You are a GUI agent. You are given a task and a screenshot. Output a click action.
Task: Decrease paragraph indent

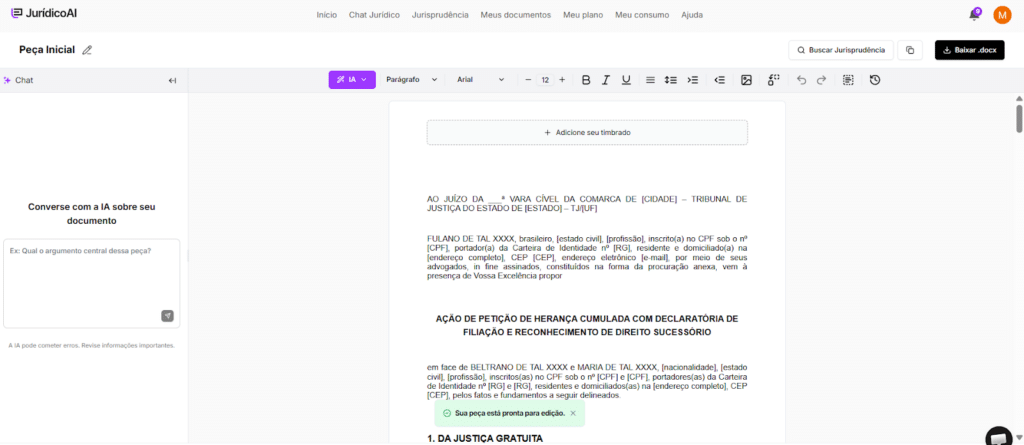[720, 80]
